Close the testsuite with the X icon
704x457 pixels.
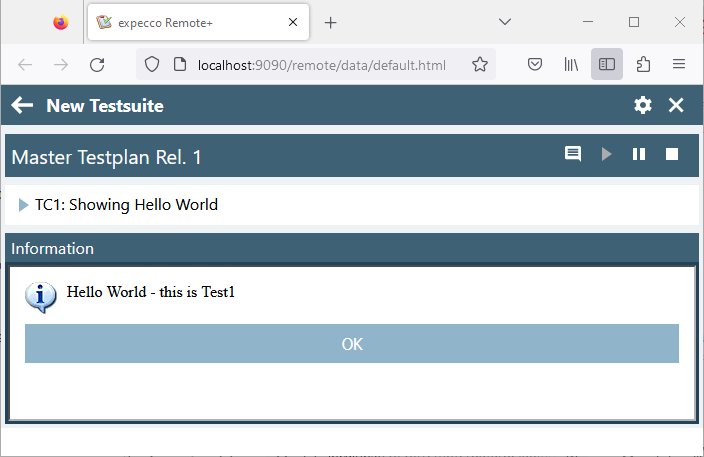pos(676,106)
